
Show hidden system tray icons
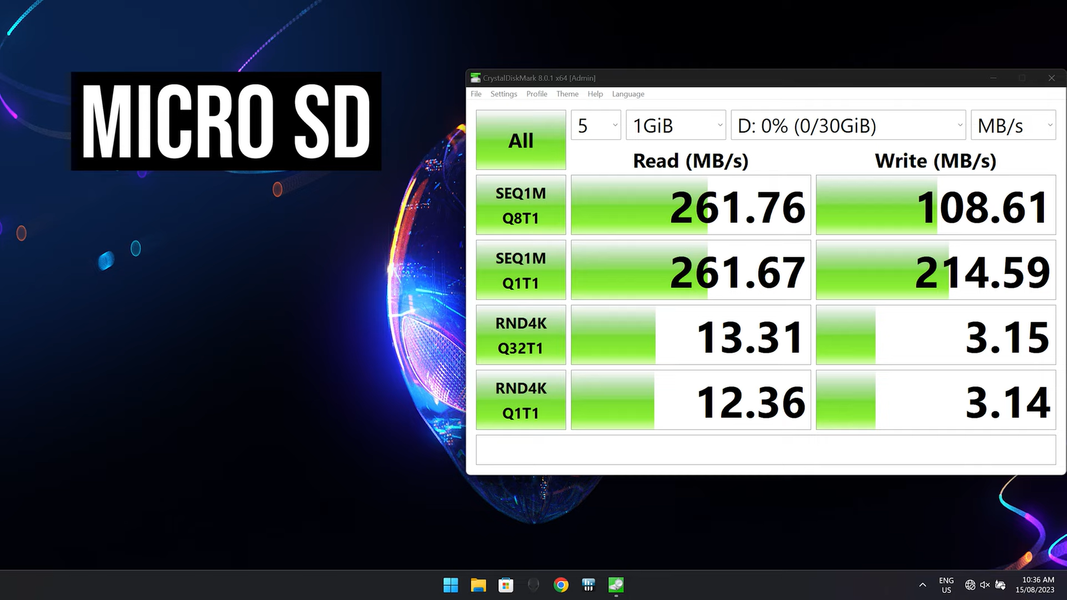click(x=922, y=585)
